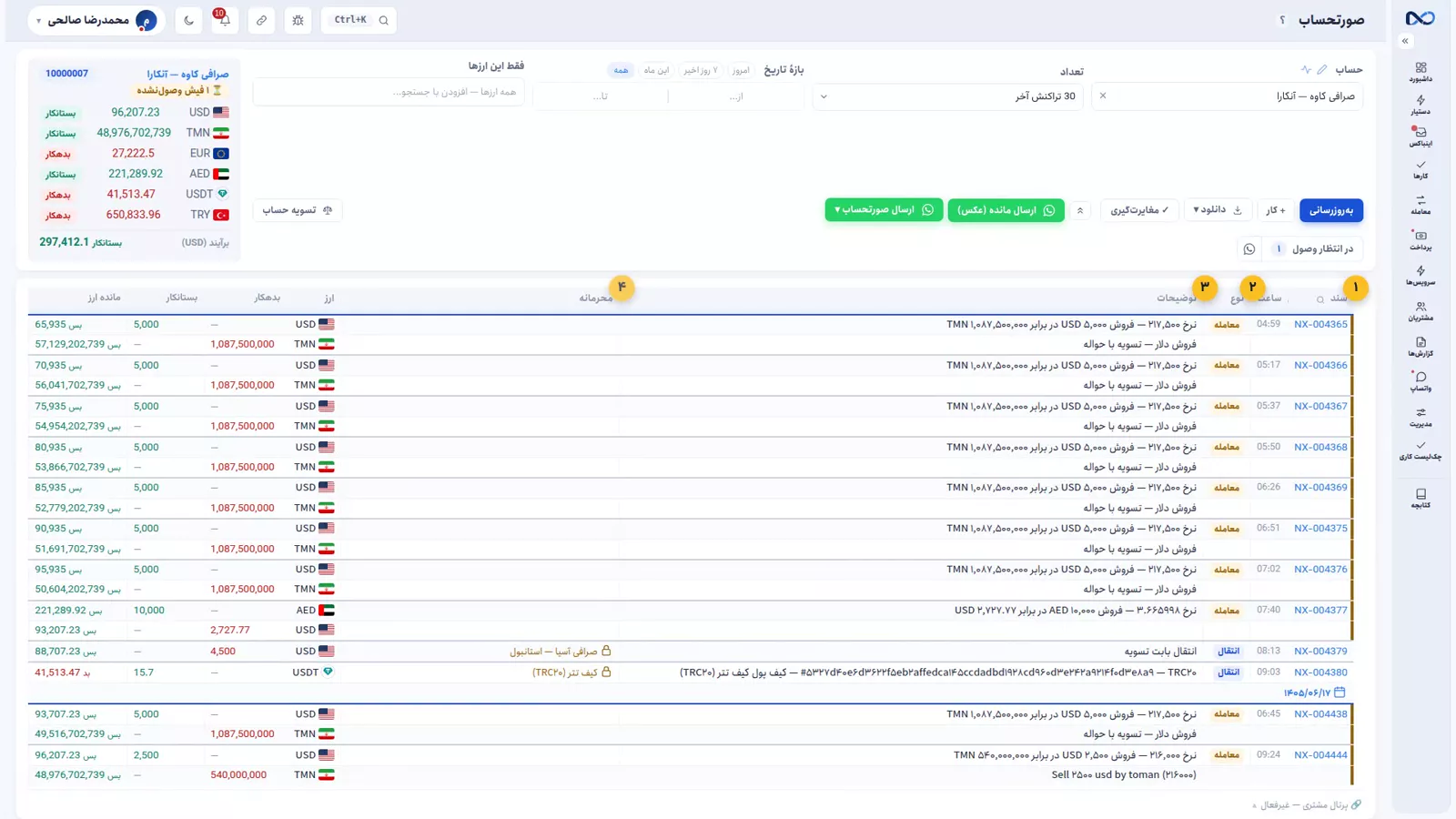Click ارسال مانده (عکس) green button
Image resolution: width=1456 pixels, height=819 pixels.
click(1006, 210)
